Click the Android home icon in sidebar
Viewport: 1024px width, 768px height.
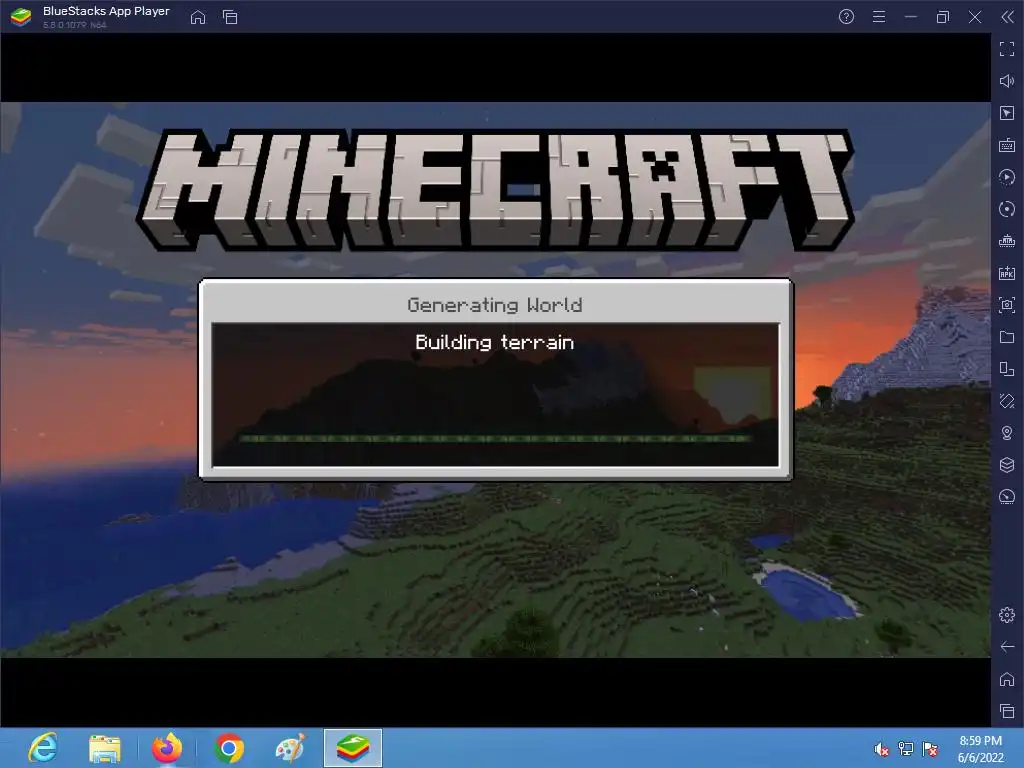1007,679
